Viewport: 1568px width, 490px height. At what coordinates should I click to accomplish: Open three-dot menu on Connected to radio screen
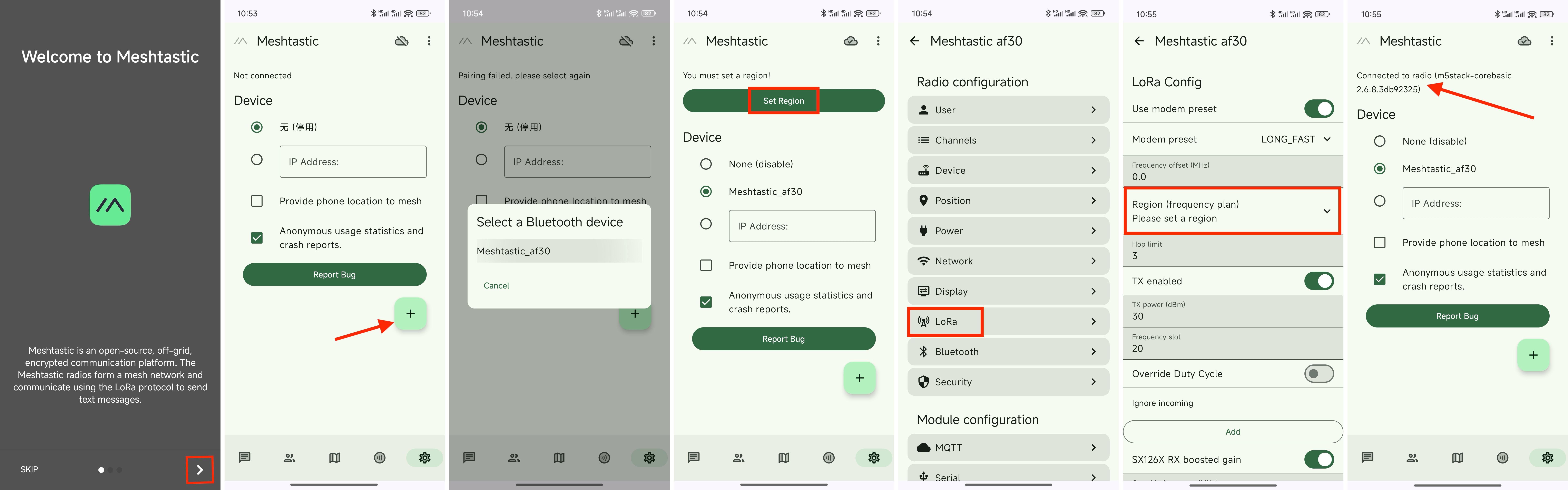1552,41
